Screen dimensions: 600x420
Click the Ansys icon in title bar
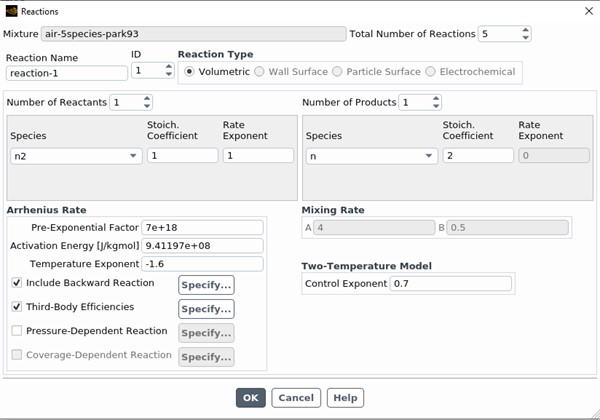coord(10,10)
